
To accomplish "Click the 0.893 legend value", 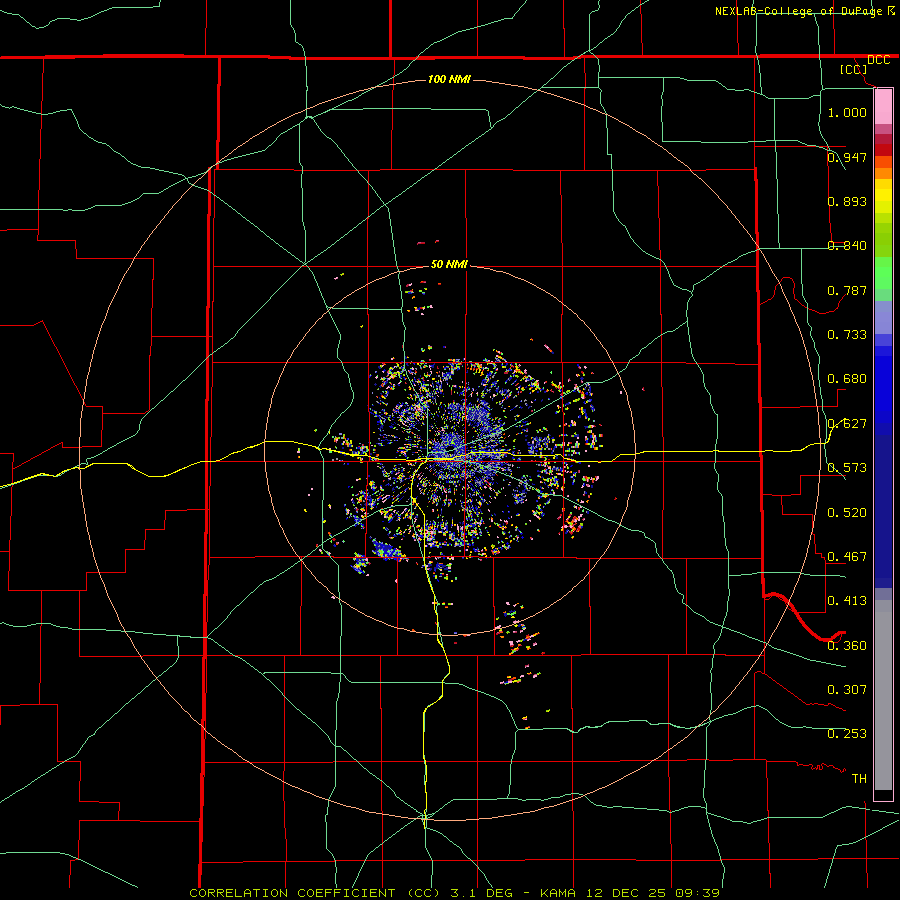I will [847, 201].
